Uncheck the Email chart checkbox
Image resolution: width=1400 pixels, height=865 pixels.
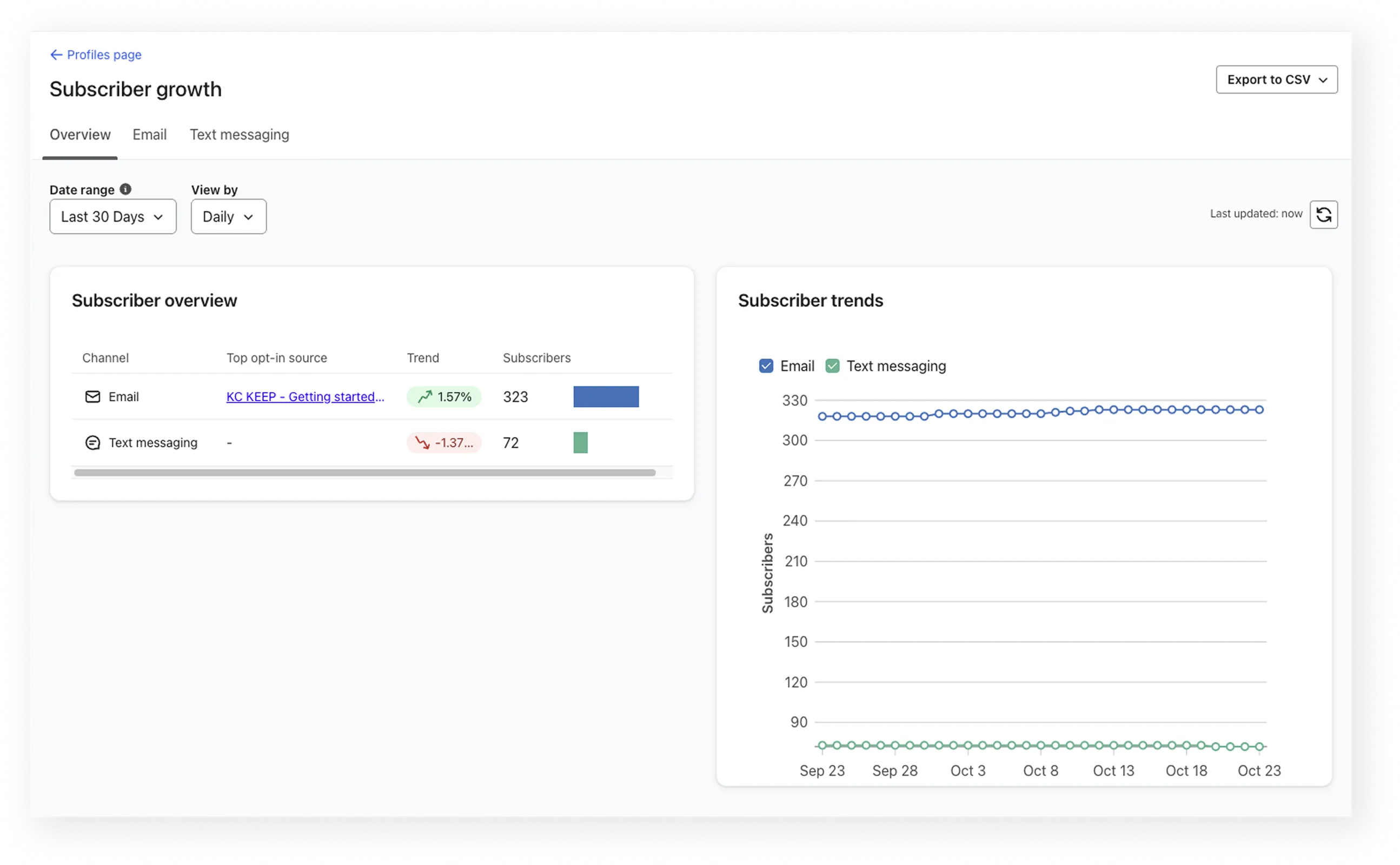pyautogui.click(x=766, y=365)
